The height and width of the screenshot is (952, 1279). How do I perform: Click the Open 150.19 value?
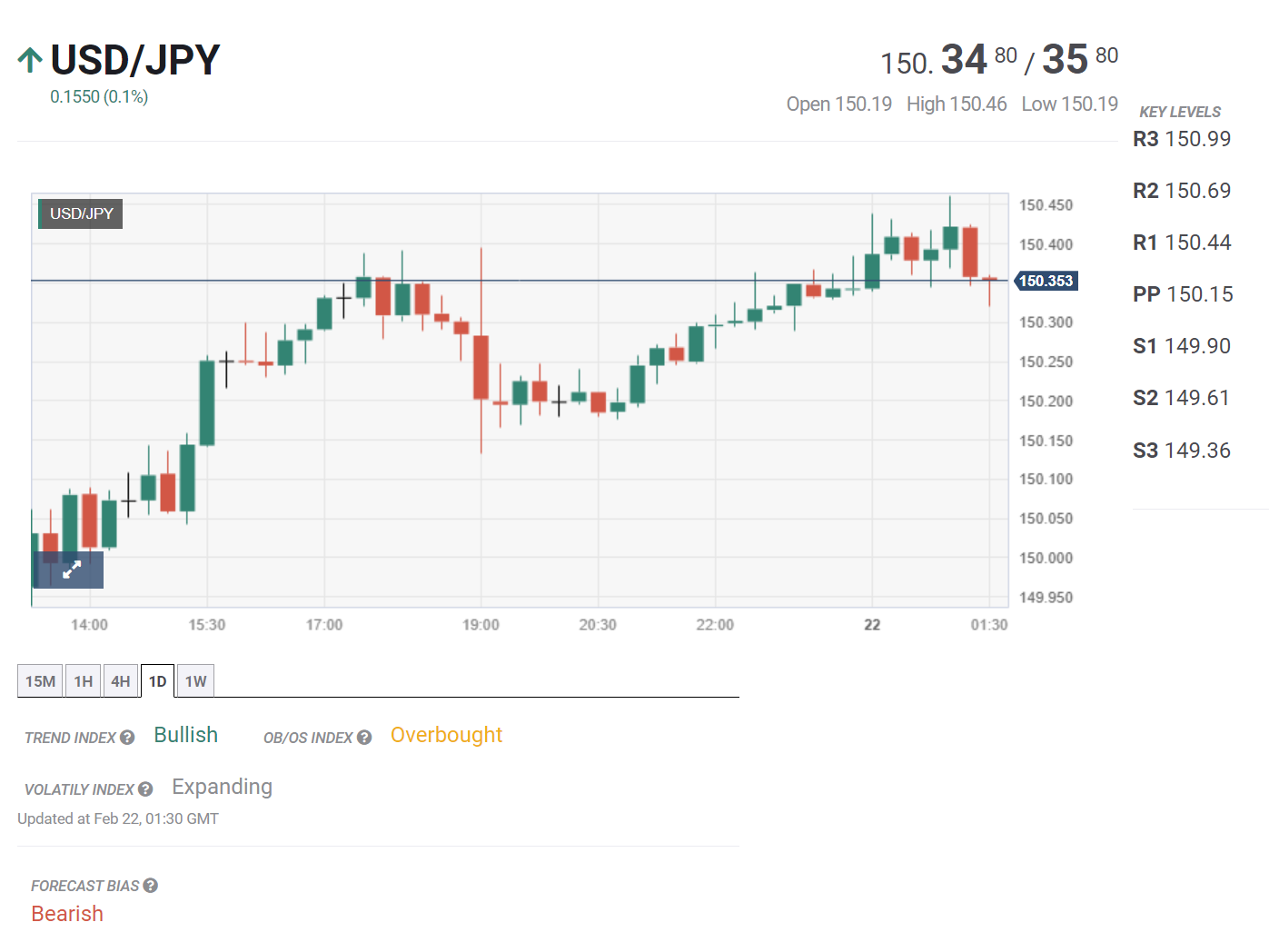pos(839,104)
